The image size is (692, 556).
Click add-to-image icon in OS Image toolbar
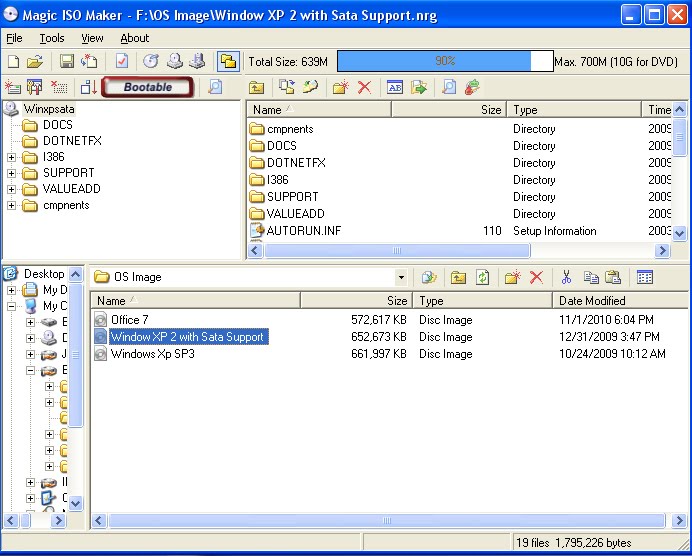pyautogui.click(x=429, y=278)
